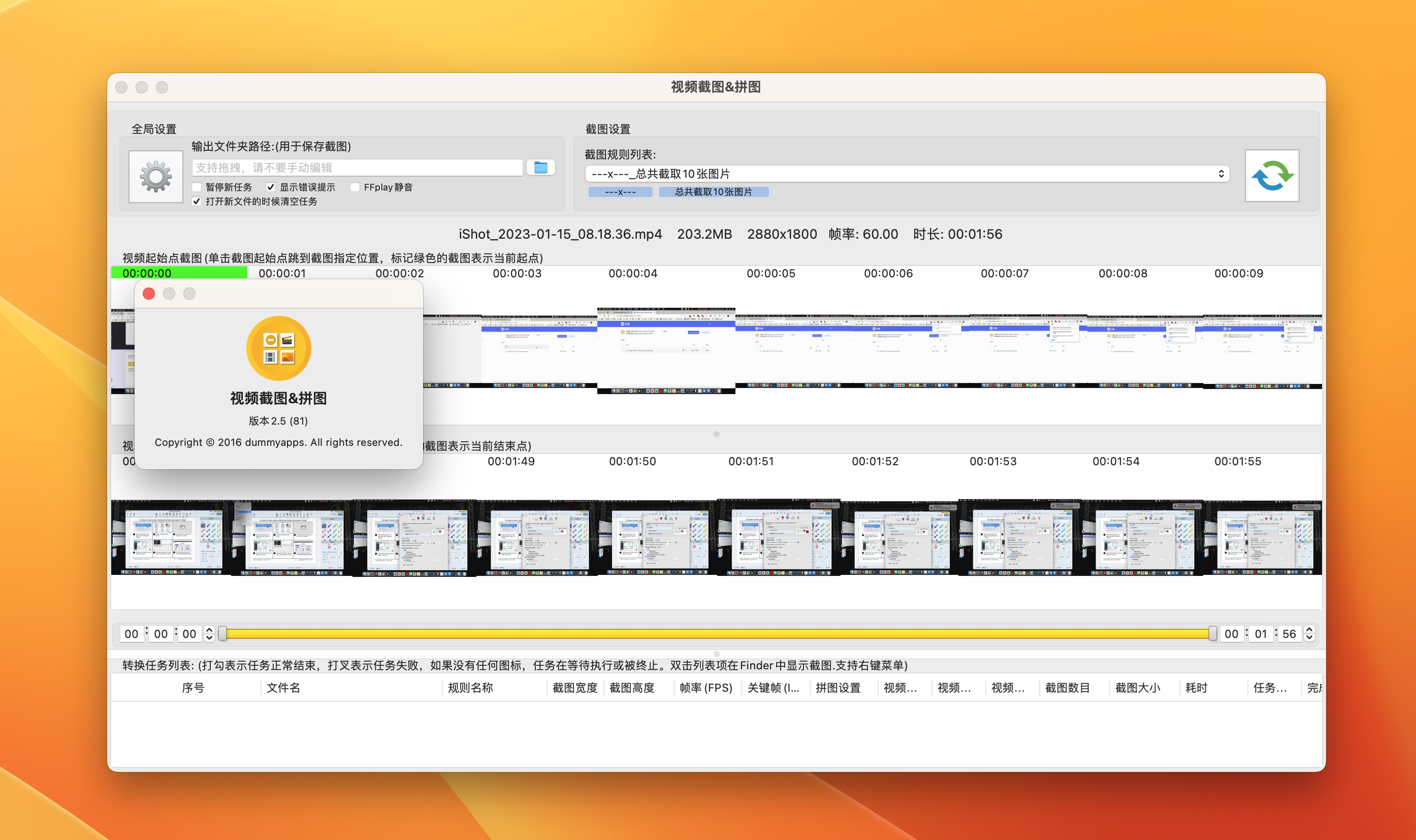
Task: Uncheck 打开新文件的时候清空任务 option
Action: point(197,202)
